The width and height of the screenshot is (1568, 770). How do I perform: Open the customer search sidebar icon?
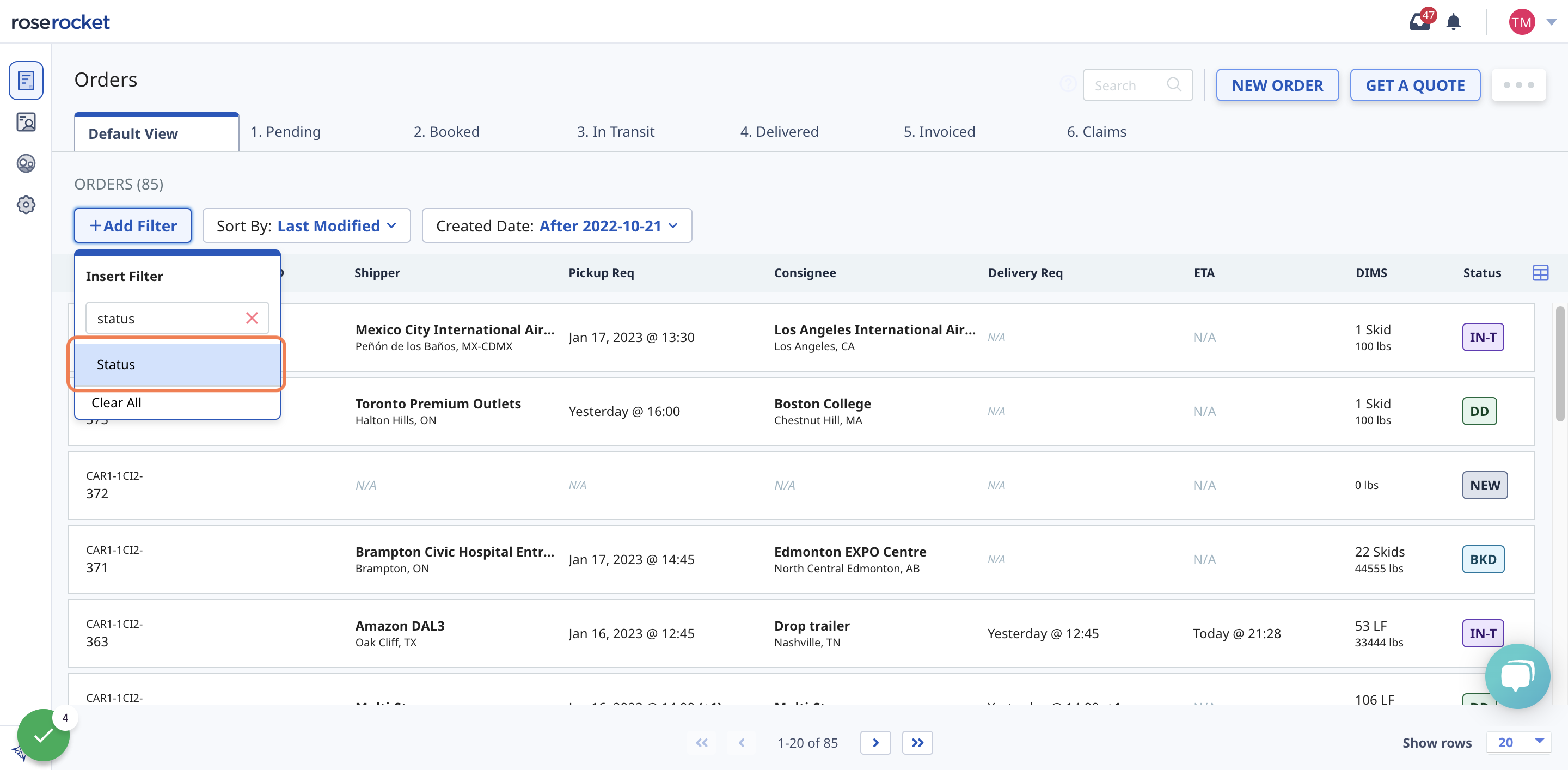click(26, 123)
